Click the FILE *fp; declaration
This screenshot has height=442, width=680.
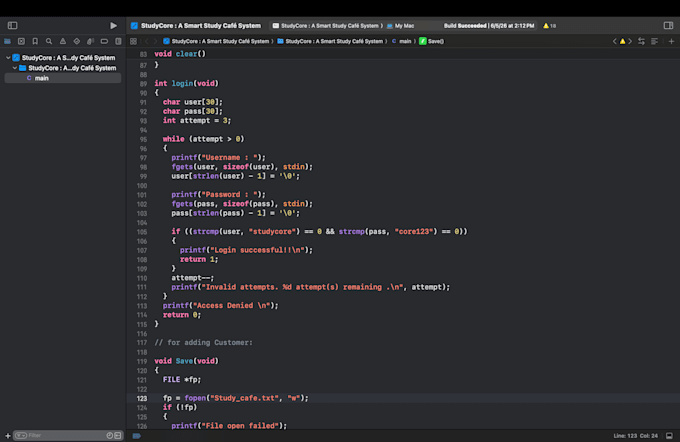pyautogui.click(x=182, y=379)
